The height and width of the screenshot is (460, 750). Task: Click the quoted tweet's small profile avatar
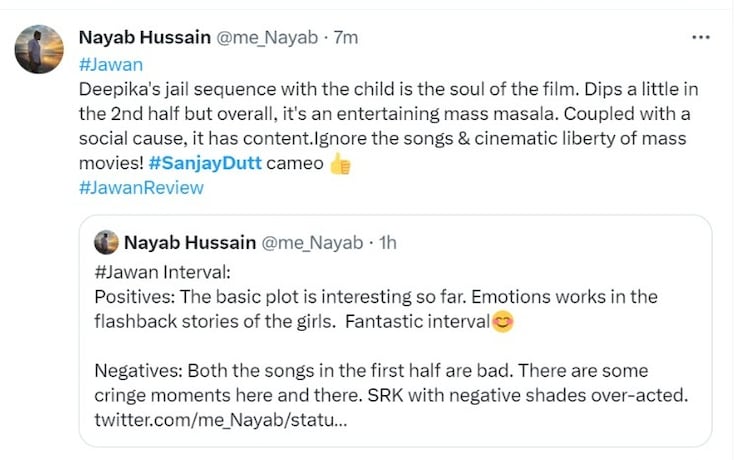pos(107,242)
